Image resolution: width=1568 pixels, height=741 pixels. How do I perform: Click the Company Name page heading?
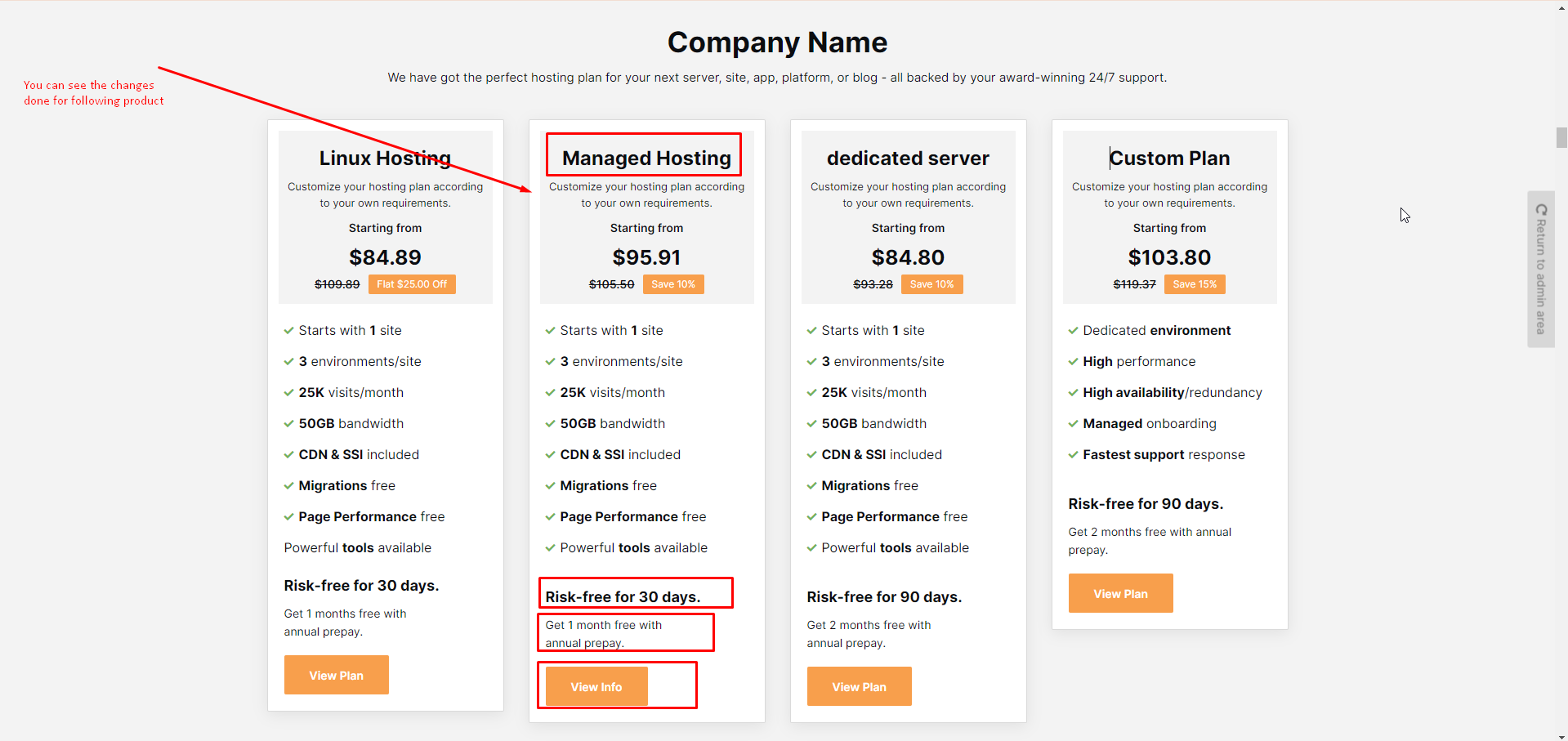[x=776, y=42]
